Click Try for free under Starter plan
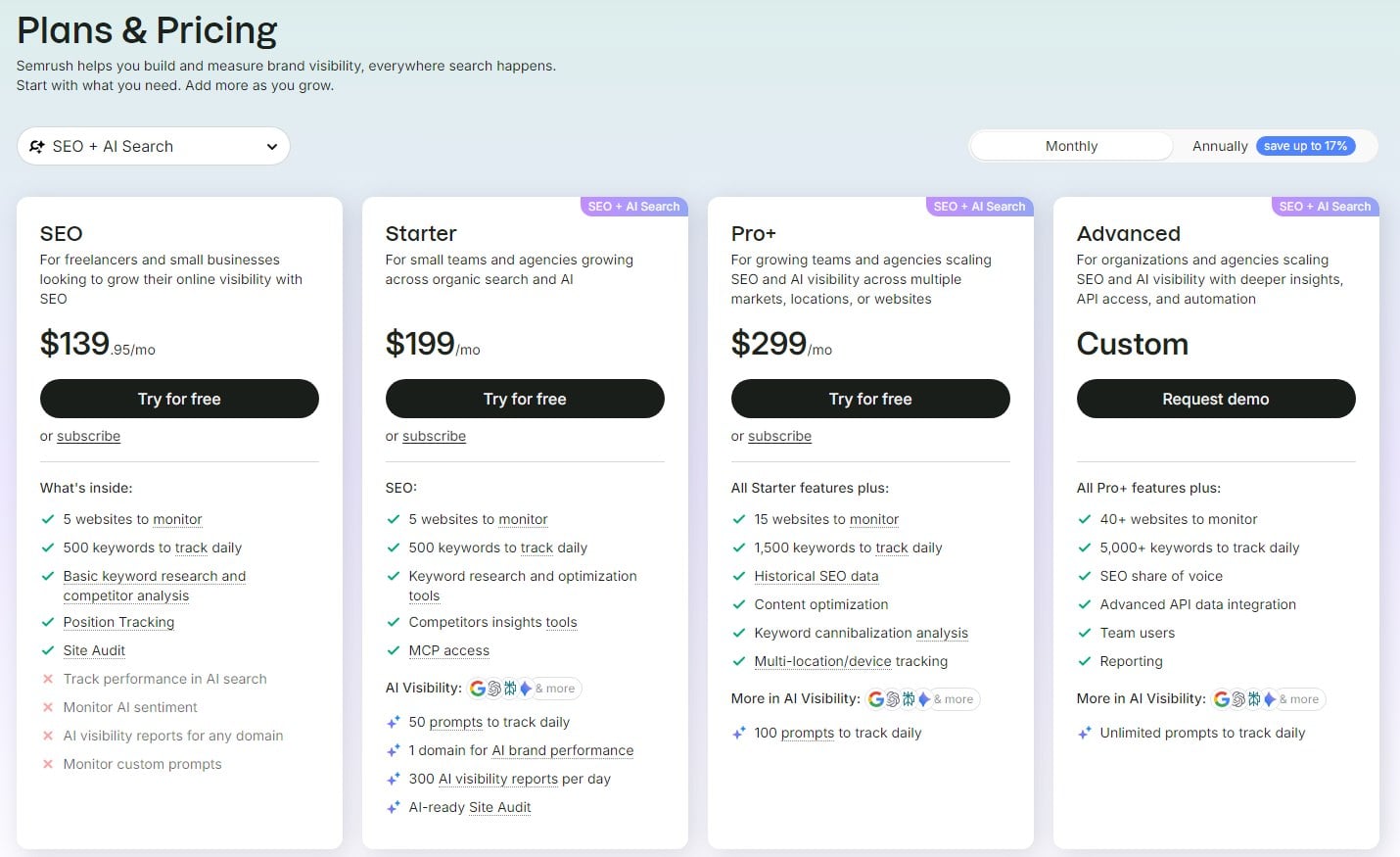1400x857 pixels. pos(525,399)
